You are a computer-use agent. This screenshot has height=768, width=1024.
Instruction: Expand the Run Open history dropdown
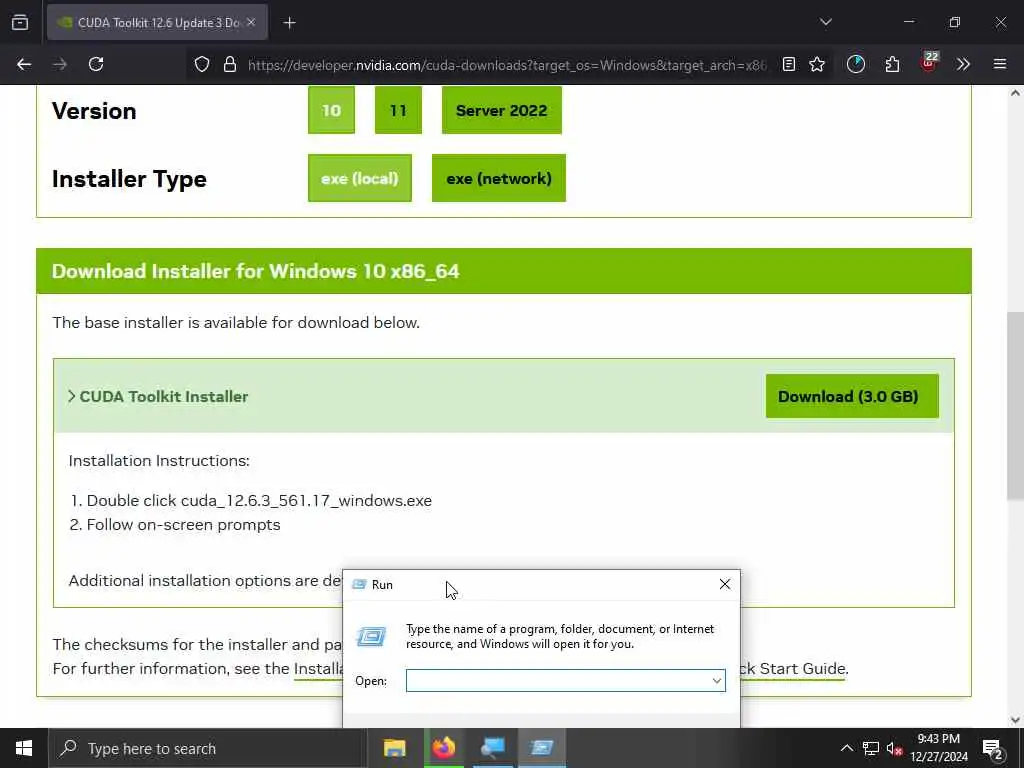coord(716,680)
